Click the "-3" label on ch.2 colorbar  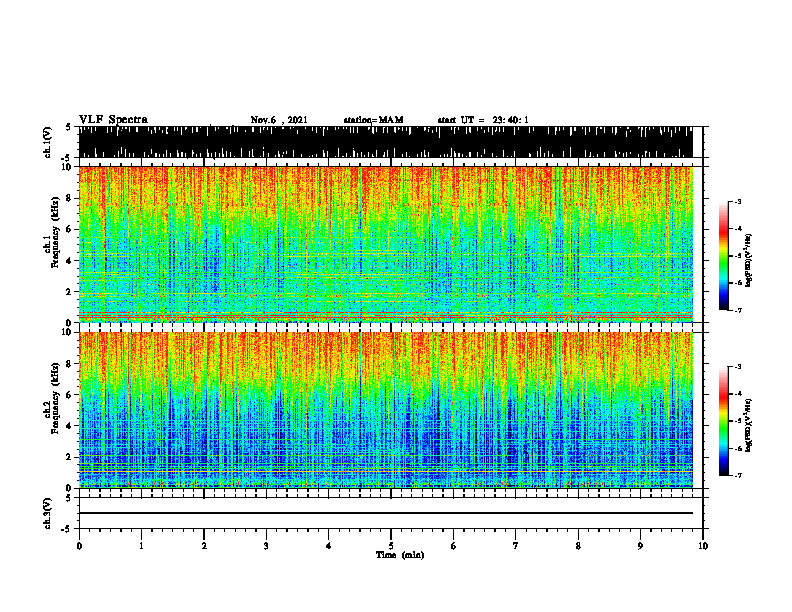click(x=738, y=367)
